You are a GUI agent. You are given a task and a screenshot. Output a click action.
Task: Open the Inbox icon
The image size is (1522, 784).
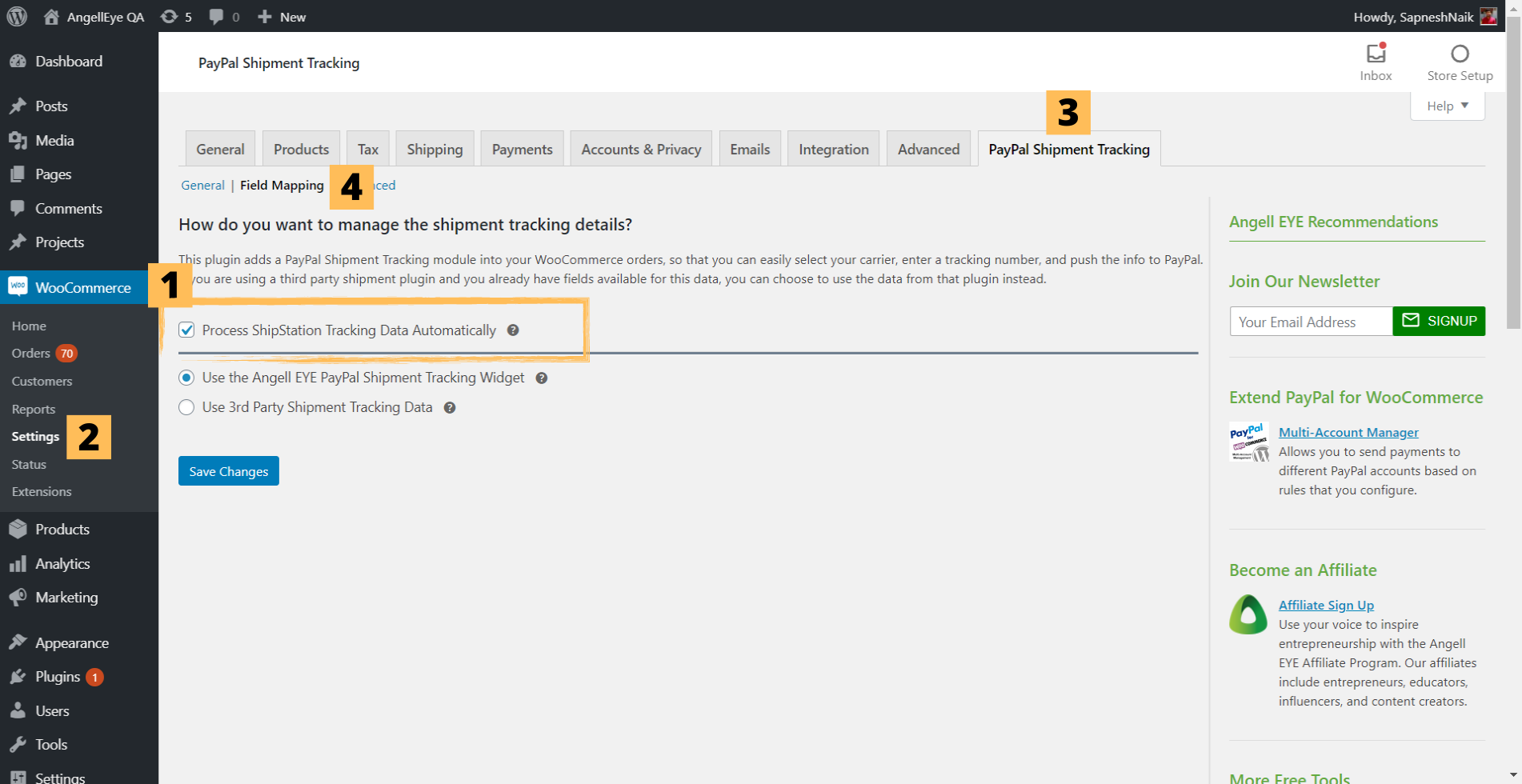click(1376, 53)
